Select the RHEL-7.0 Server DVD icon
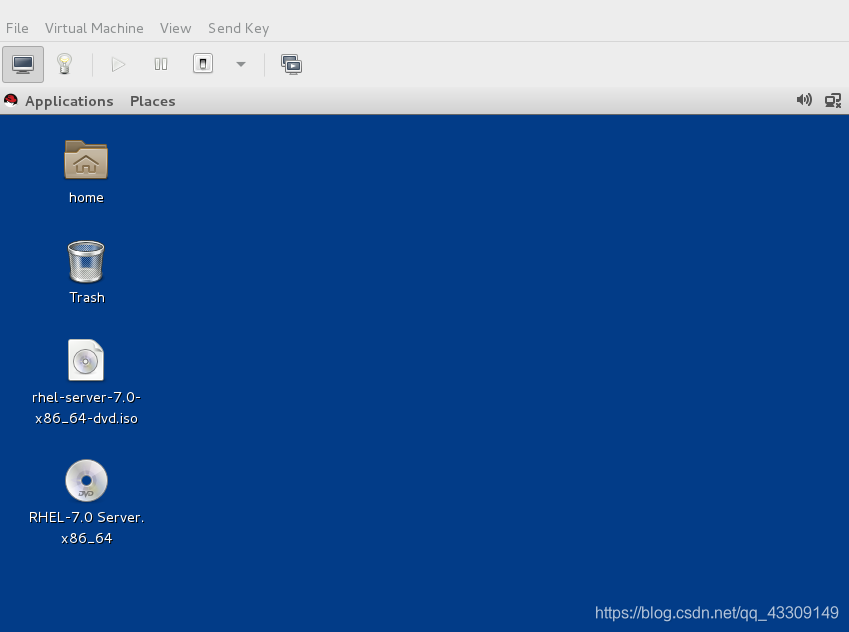849x632 pixels. [x=86, y=480]
